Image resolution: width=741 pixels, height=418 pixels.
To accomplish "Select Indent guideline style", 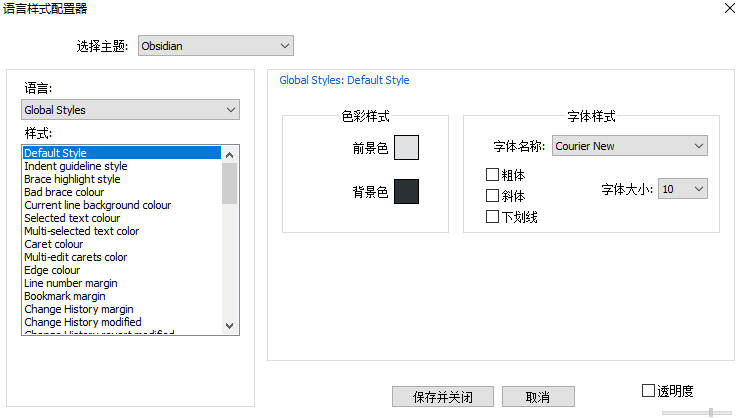I will pyautogui.click(x=122, y=166).
